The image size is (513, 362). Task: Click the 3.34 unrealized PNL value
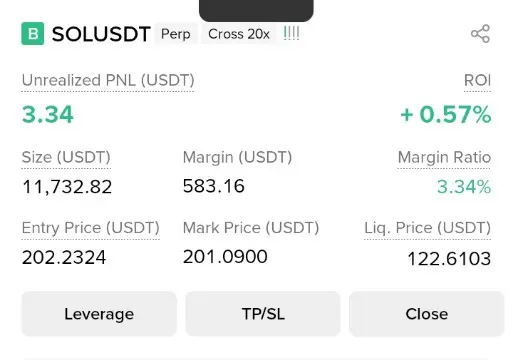(48, 114)
